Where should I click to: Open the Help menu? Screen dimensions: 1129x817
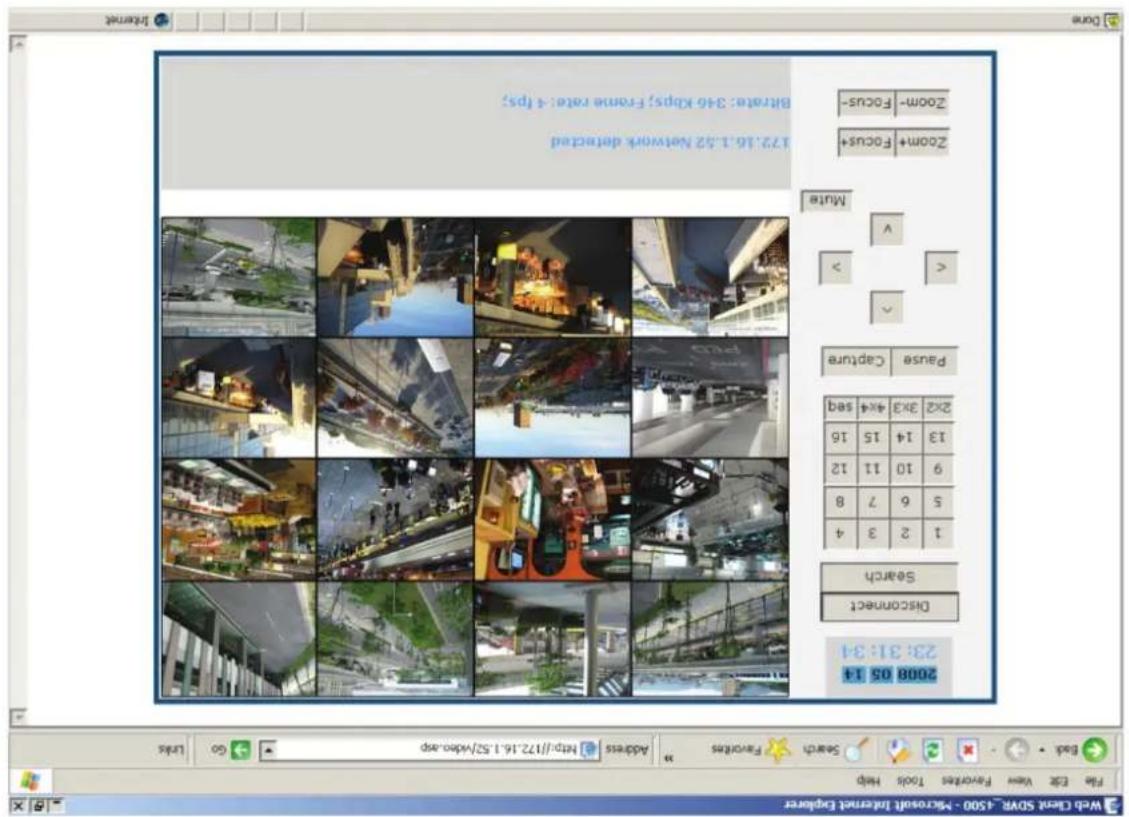(869, 780)
